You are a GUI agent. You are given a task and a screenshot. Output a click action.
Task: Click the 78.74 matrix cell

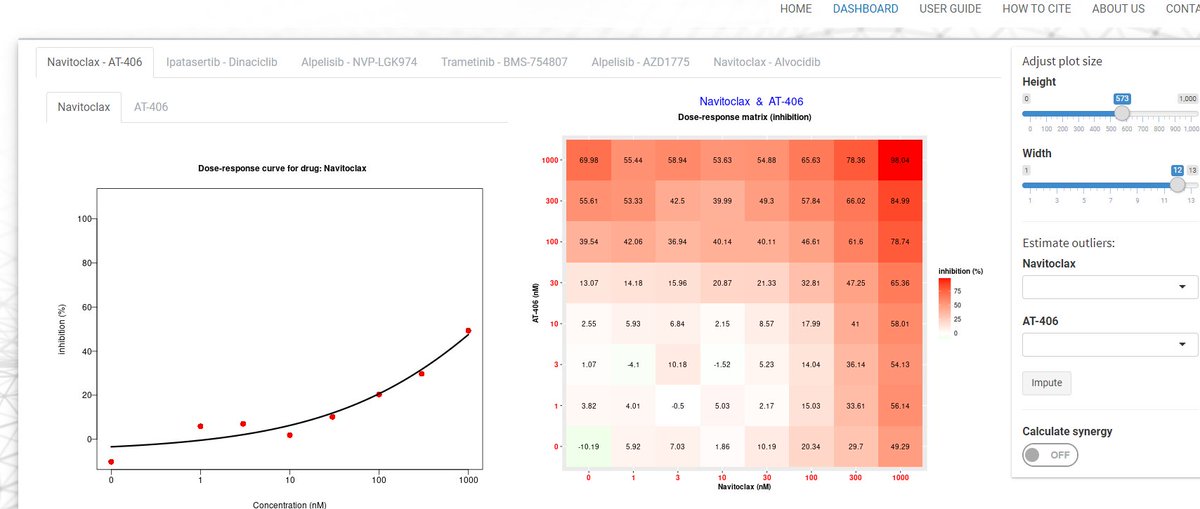[902, 242]
